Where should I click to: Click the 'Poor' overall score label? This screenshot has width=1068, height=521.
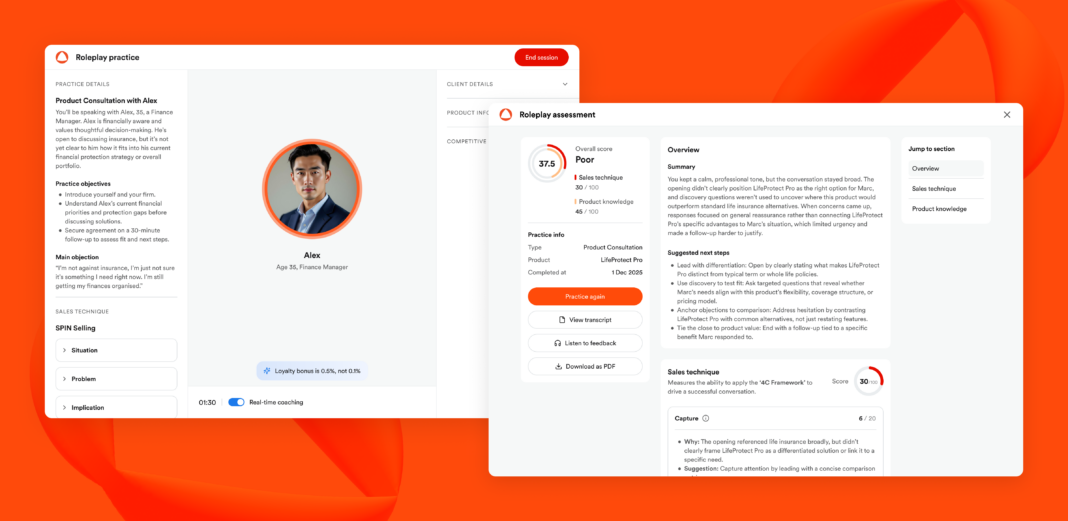click(x=585, y=160)
